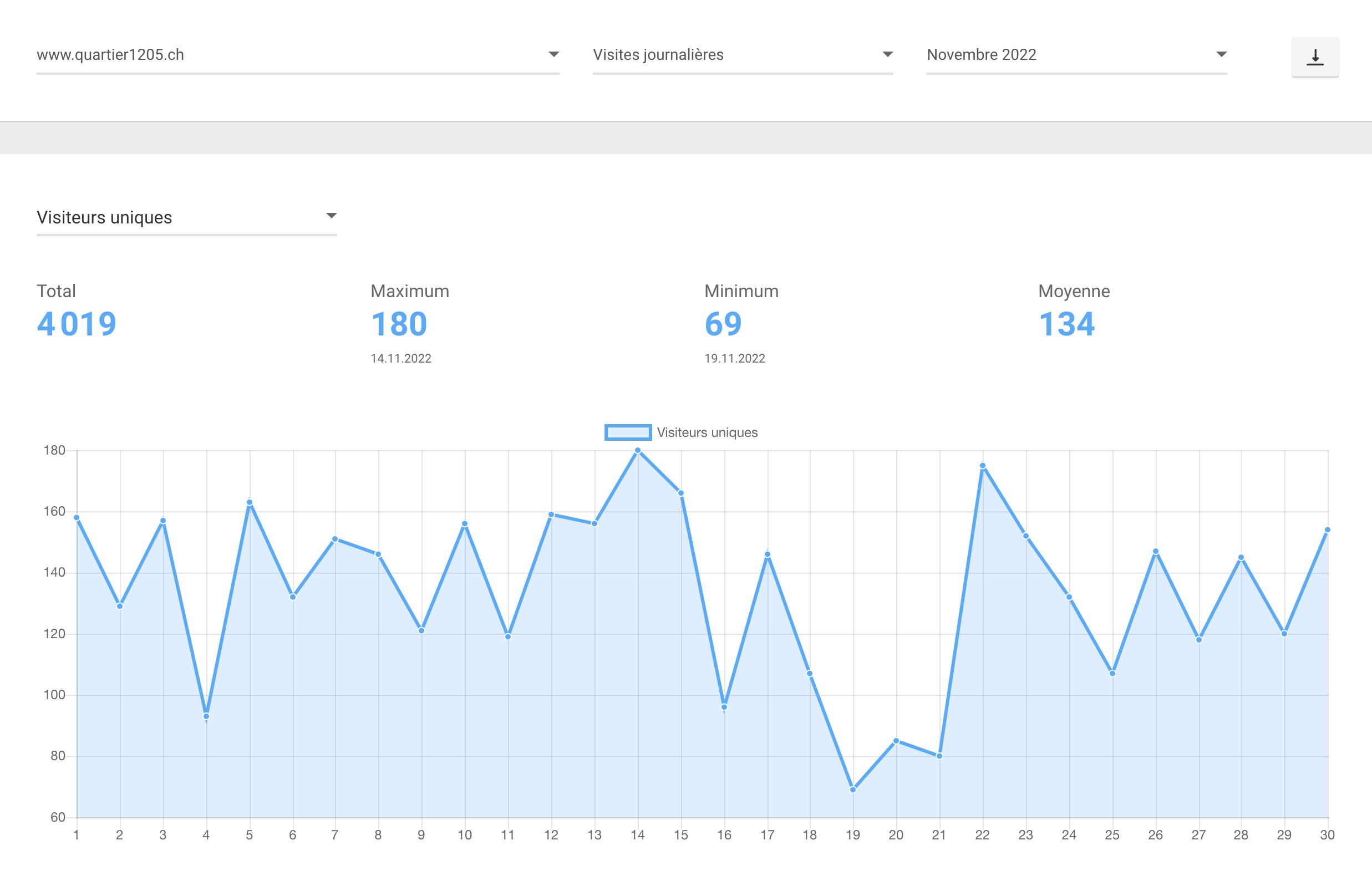
Task: Click the Moyenne value 134
Action: (x=1066, y=324)
